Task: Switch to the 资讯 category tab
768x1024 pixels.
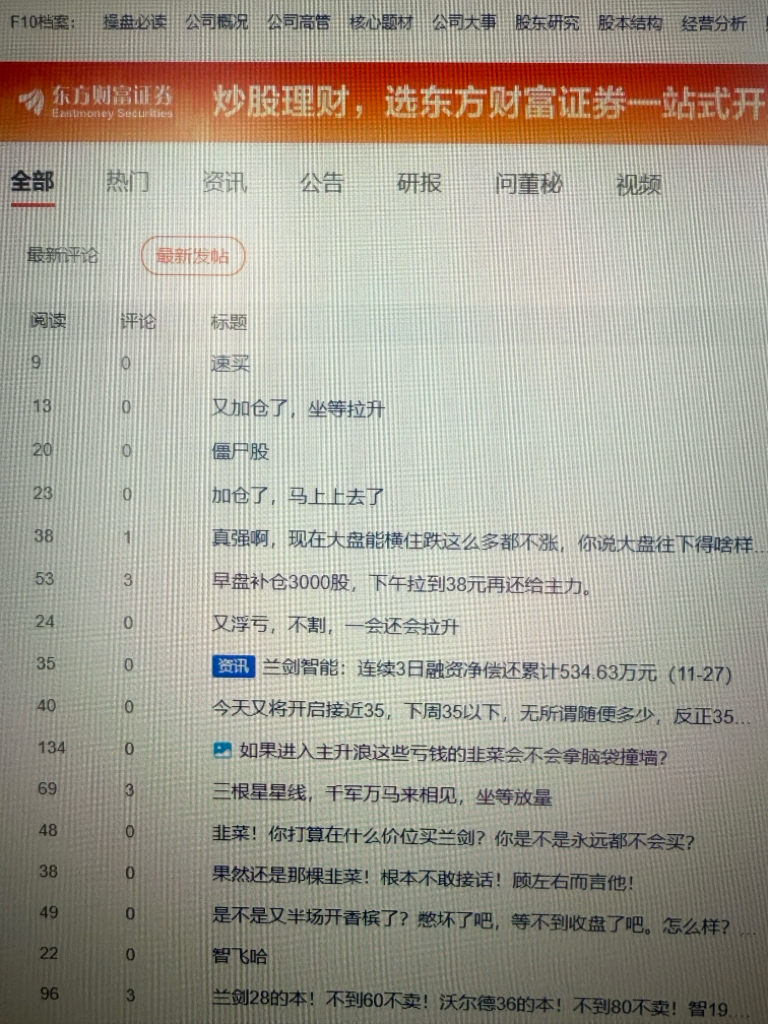Action: click(225, 182)
